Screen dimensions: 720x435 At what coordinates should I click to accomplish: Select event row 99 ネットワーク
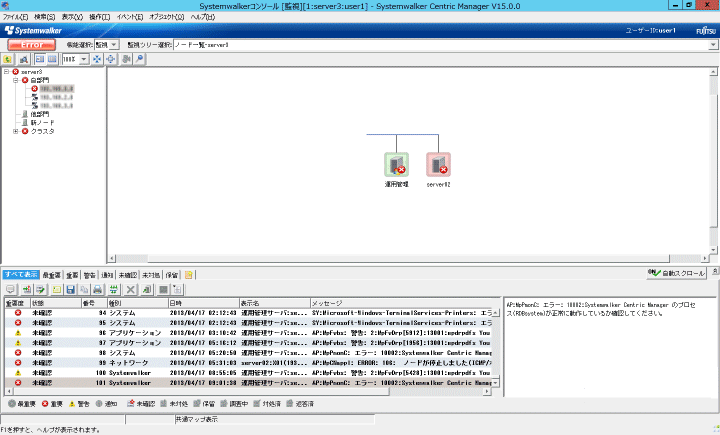click(248, 363)
